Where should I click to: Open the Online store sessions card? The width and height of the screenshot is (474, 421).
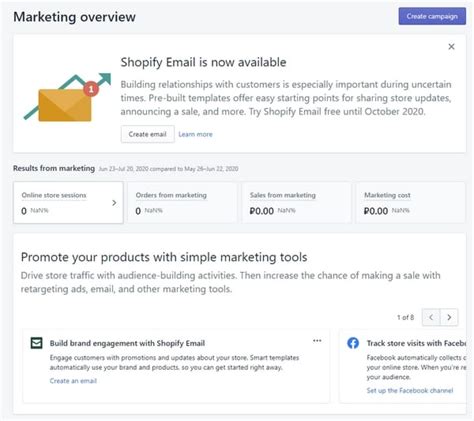(68, 202)
